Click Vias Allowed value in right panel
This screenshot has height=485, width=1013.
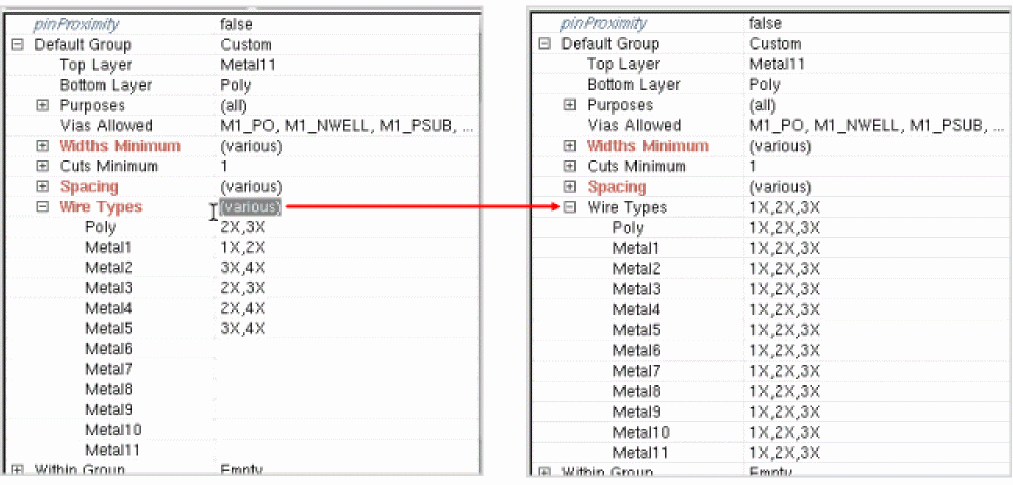click(x=875, y=125)
